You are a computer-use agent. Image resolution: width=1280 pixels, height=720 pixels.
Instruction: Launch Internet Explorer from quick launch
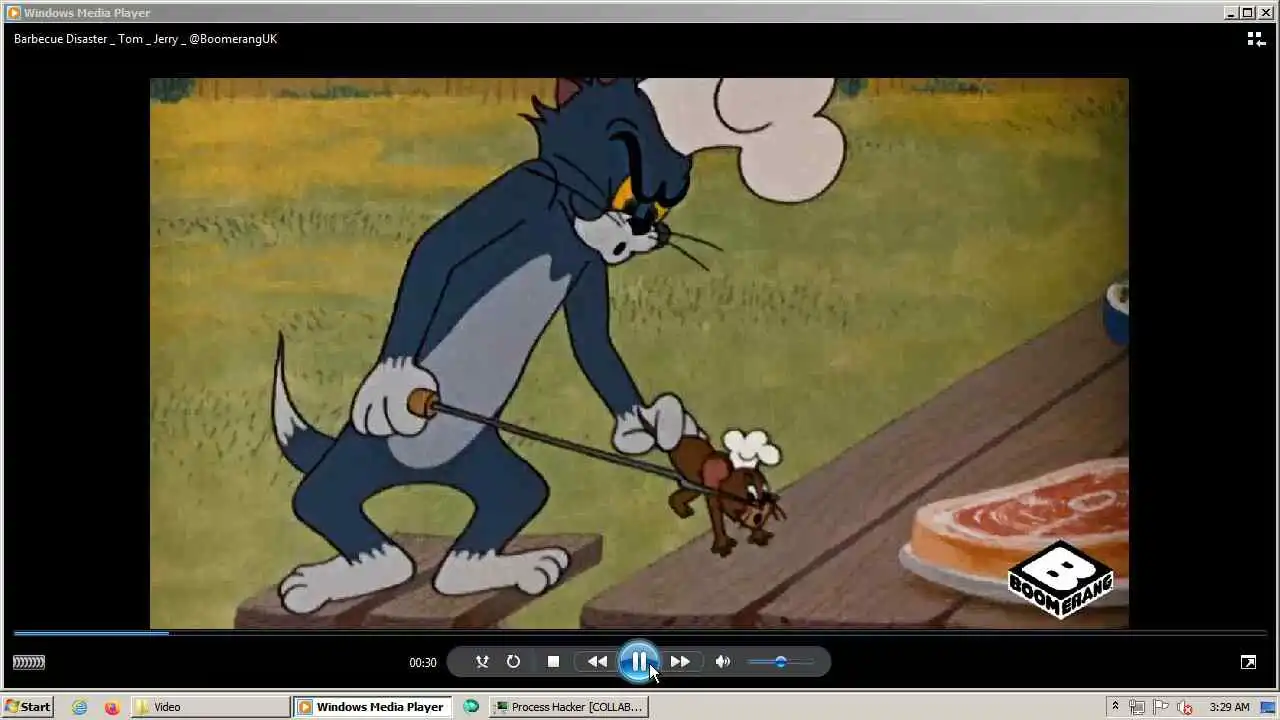[79, 707]
